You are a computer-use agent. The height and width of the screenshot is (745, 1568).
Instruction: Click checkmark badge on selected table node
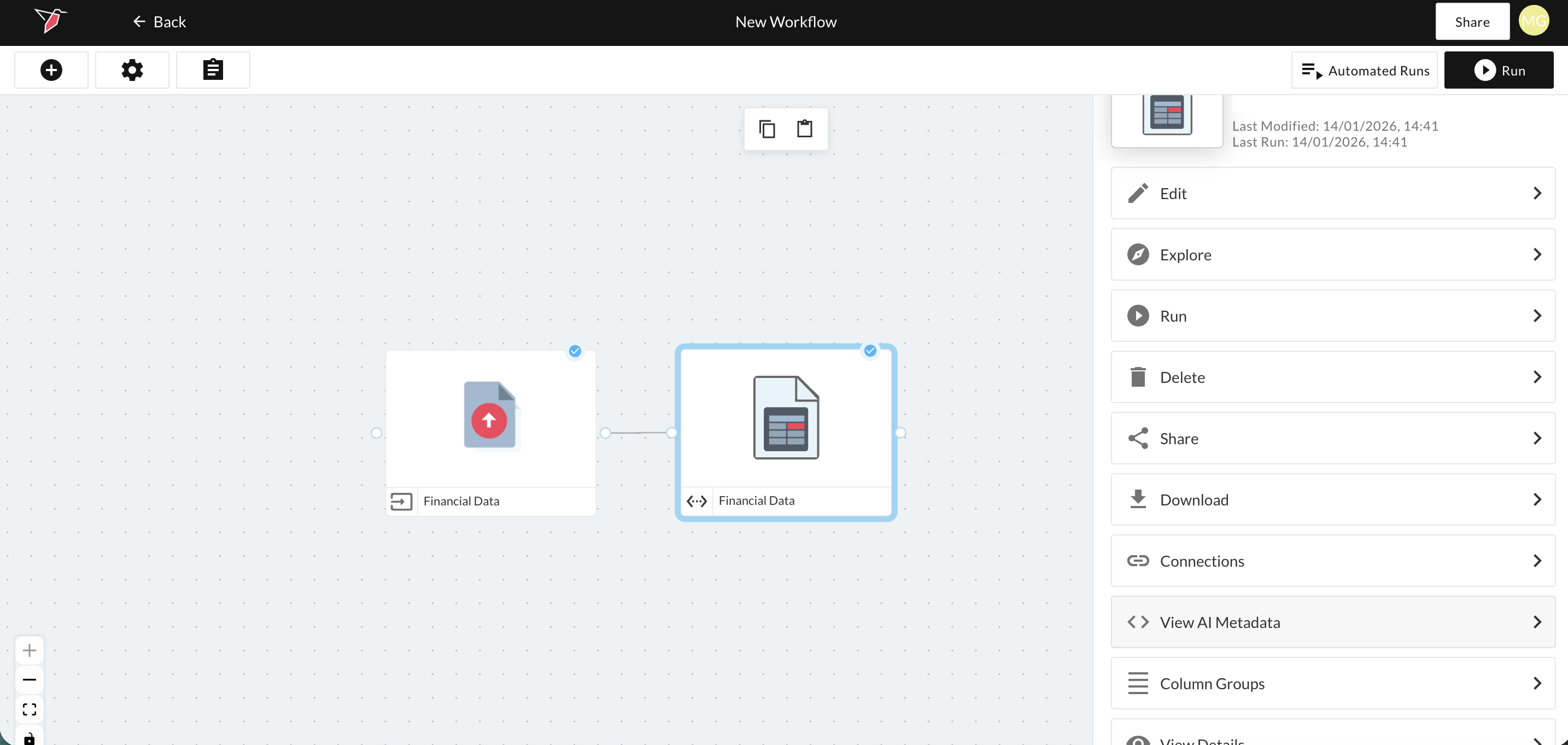[x=870, y=351]
